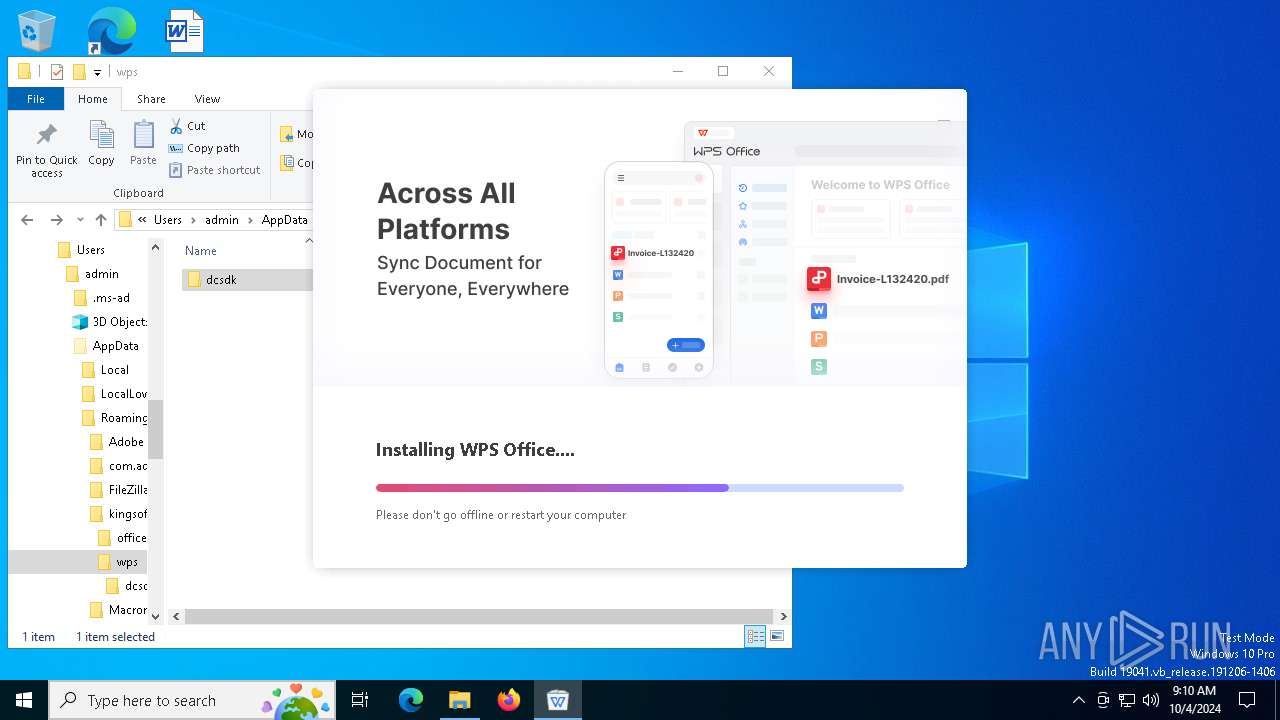
Task: Click Paste shortcut in Clipboard group
Action: [214, 170]
